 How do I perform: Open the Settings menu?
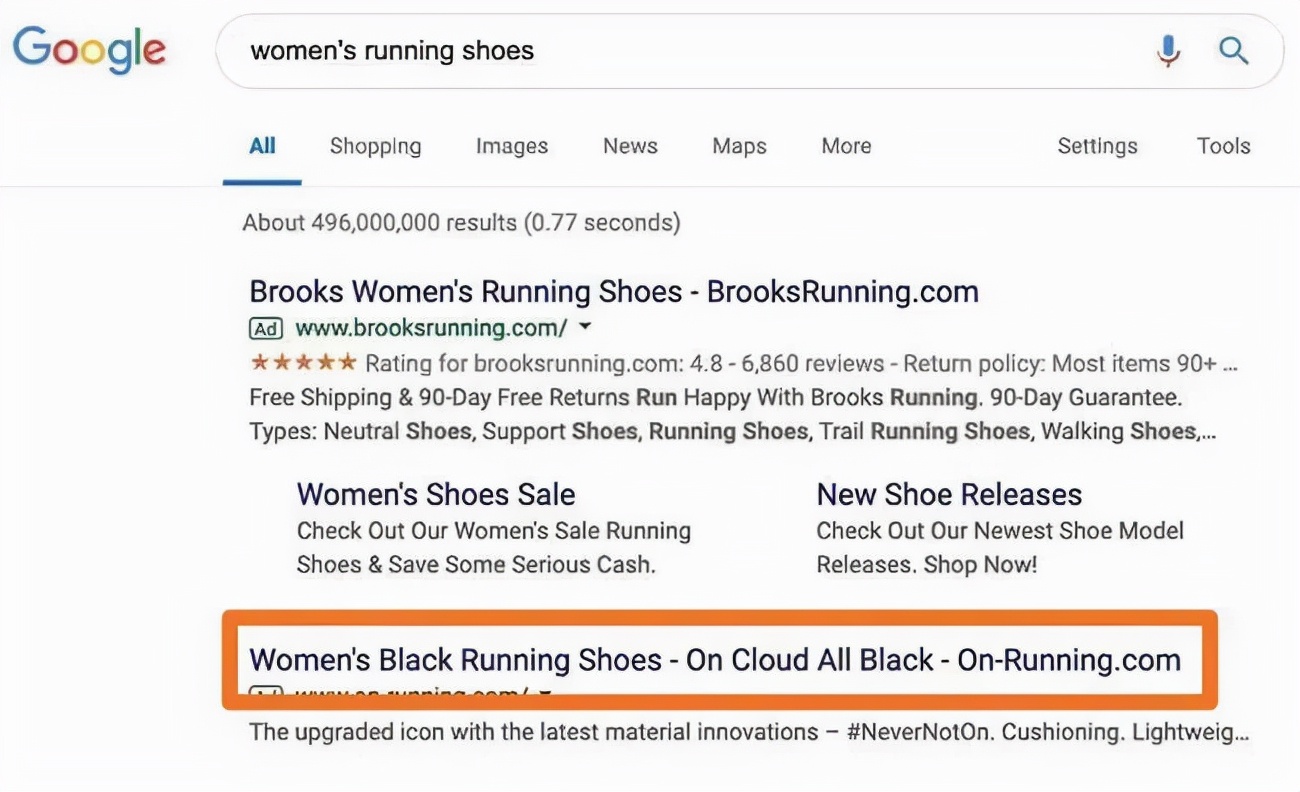tap(1097, 146)
